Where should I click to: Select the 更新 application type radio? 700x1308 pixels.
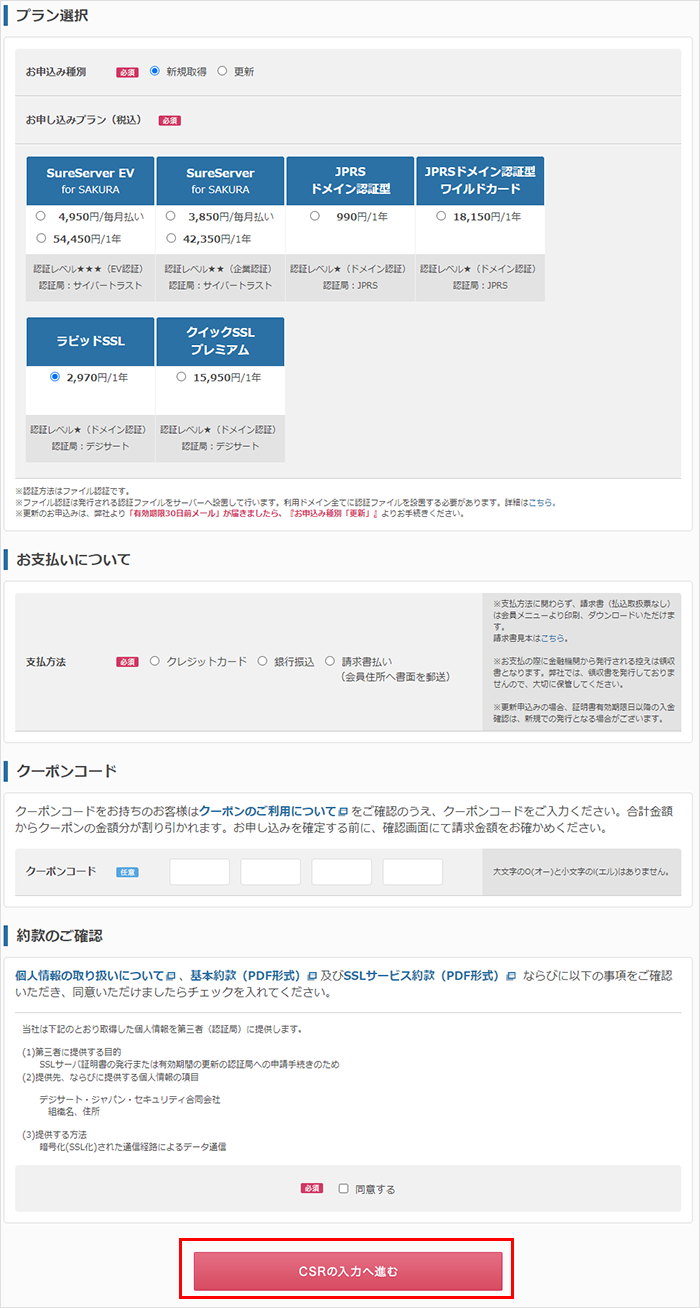[x=223, y=71]
